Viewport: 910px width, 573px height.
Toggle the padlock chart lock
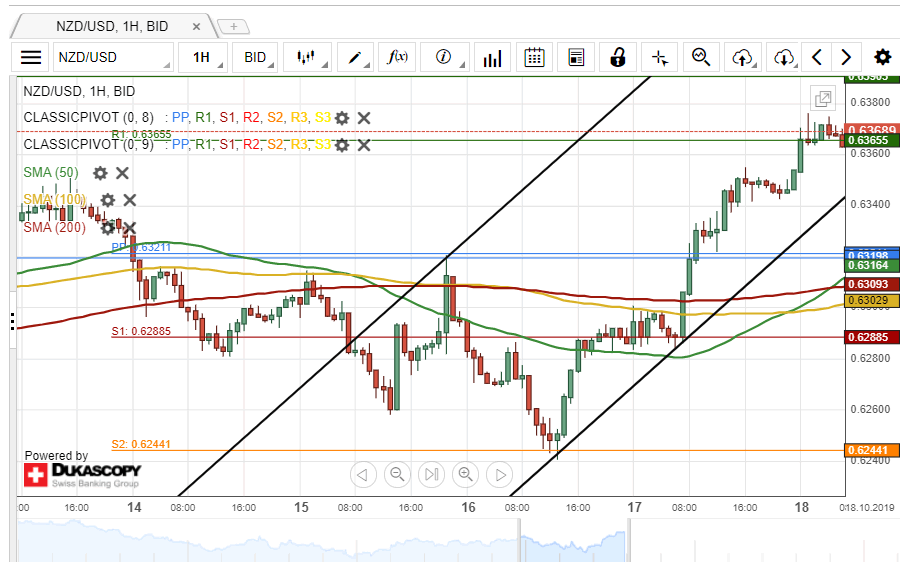point(618,58)
